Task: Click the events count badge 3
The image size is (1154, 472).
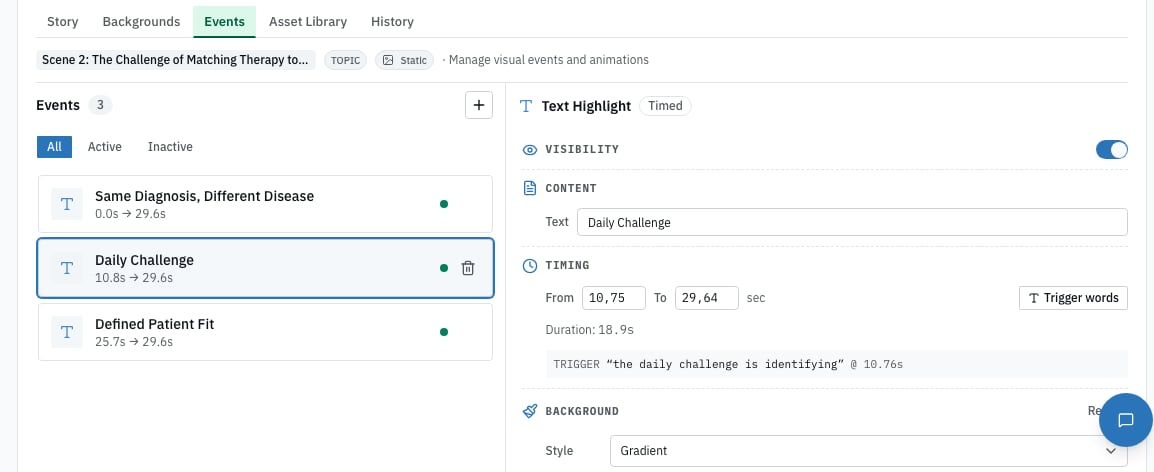Action: click(x=100, y=105)
